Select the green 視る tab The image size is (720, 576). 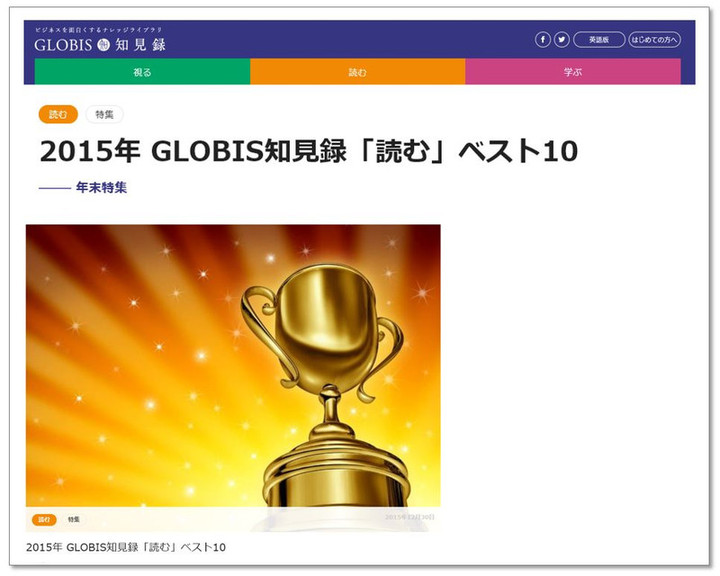point(142,72)
